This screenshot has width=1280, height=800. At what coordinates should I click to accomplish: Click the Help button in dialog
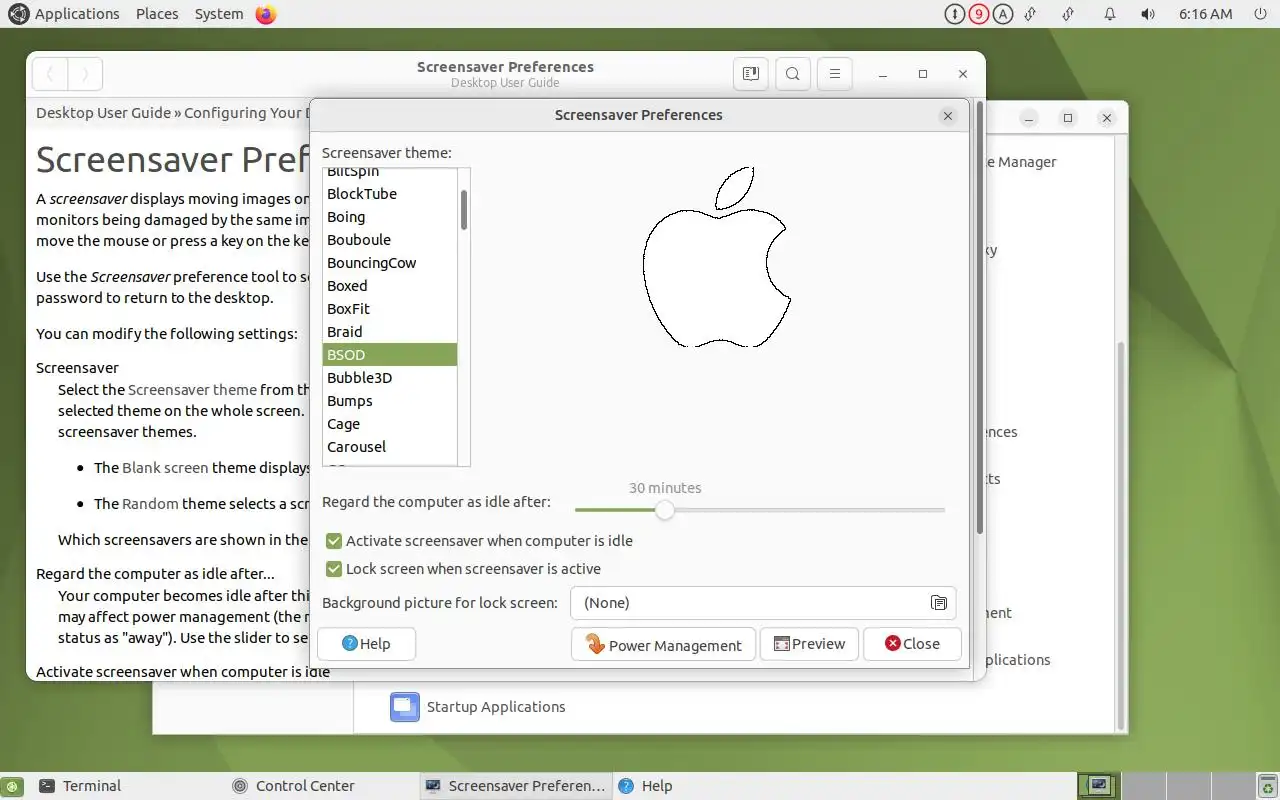point(366,644)
